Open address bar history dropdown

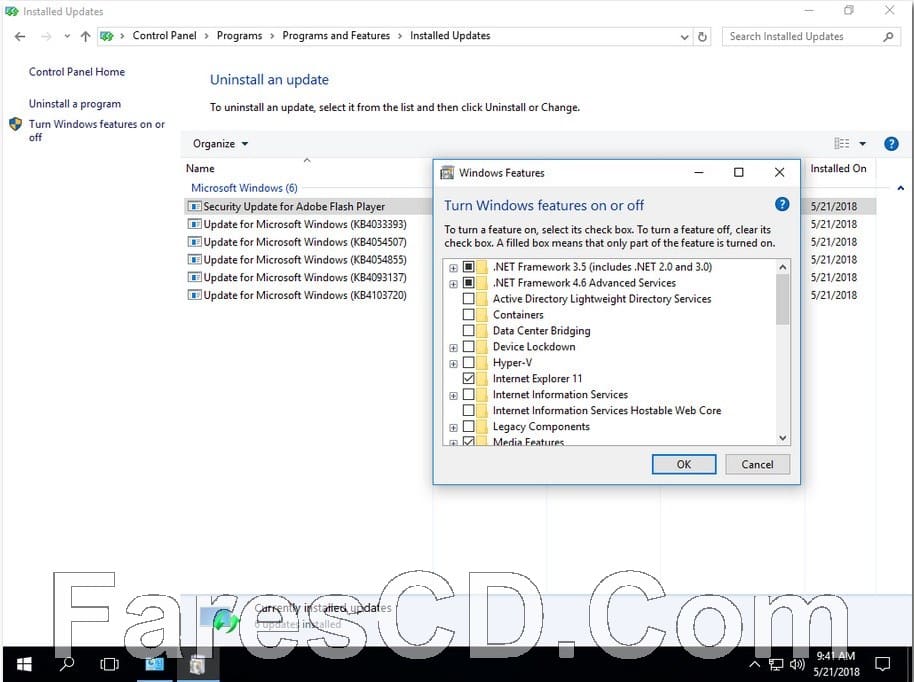point(684,37)
